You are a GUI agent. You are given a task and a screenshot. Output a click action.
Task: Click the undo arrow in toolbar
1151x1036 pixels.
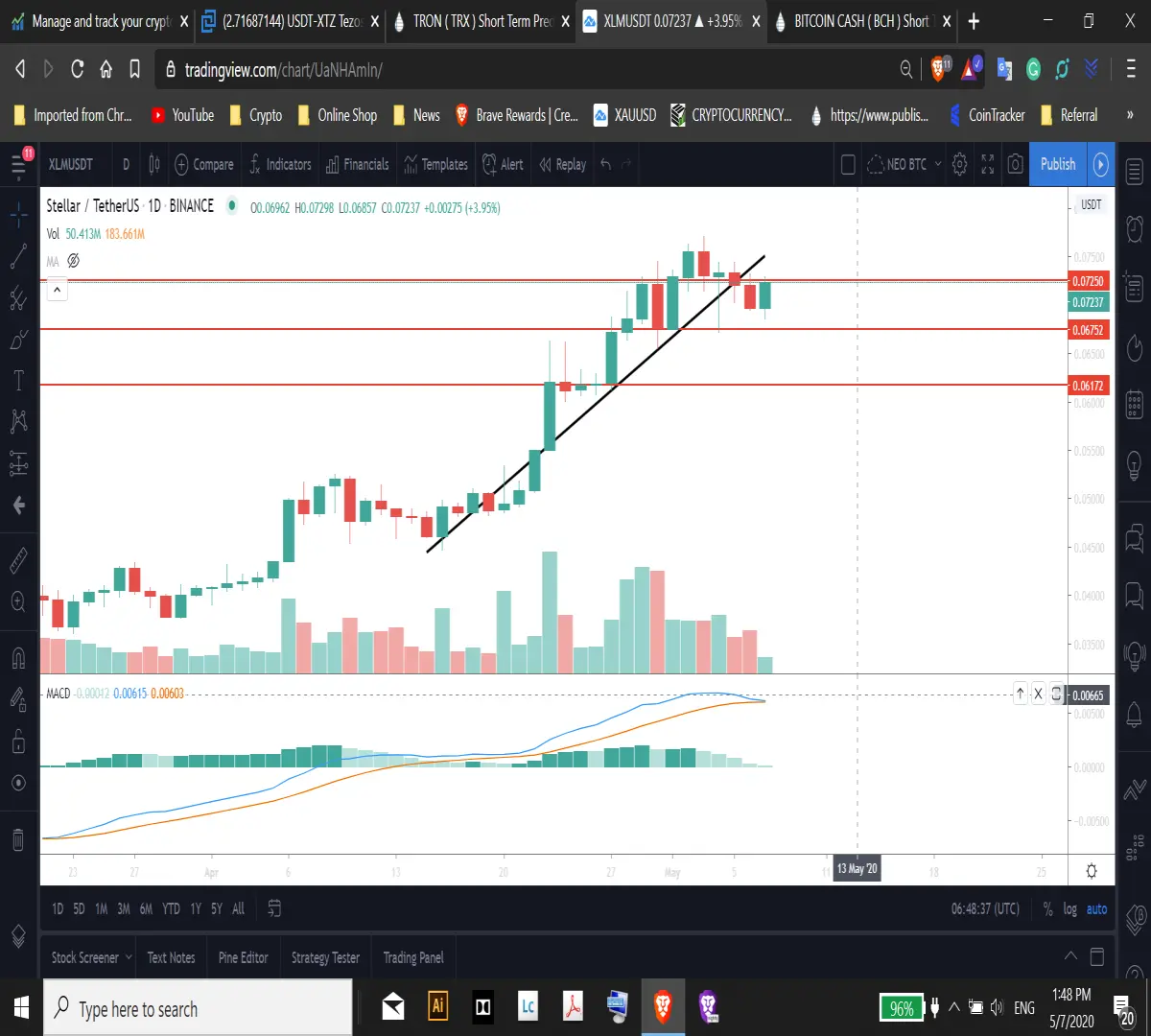coord(606,164)
